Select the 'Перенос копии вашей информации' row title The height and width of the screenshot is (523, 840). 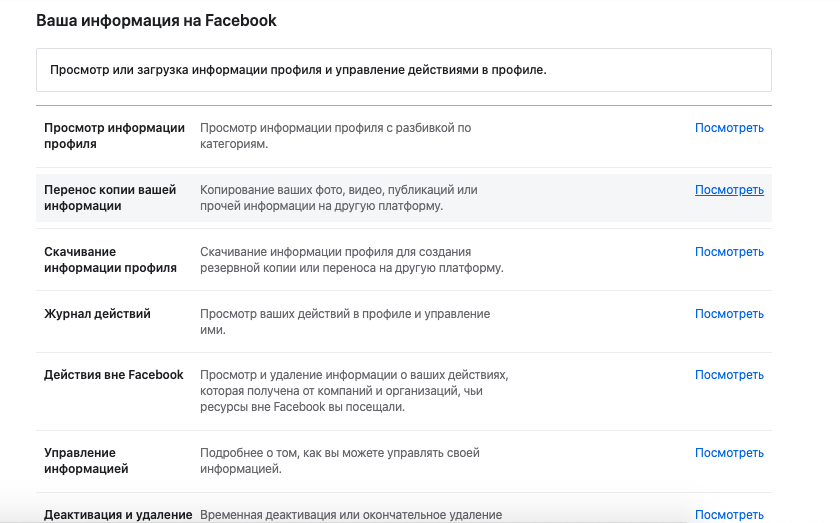(x=110, y=198)
